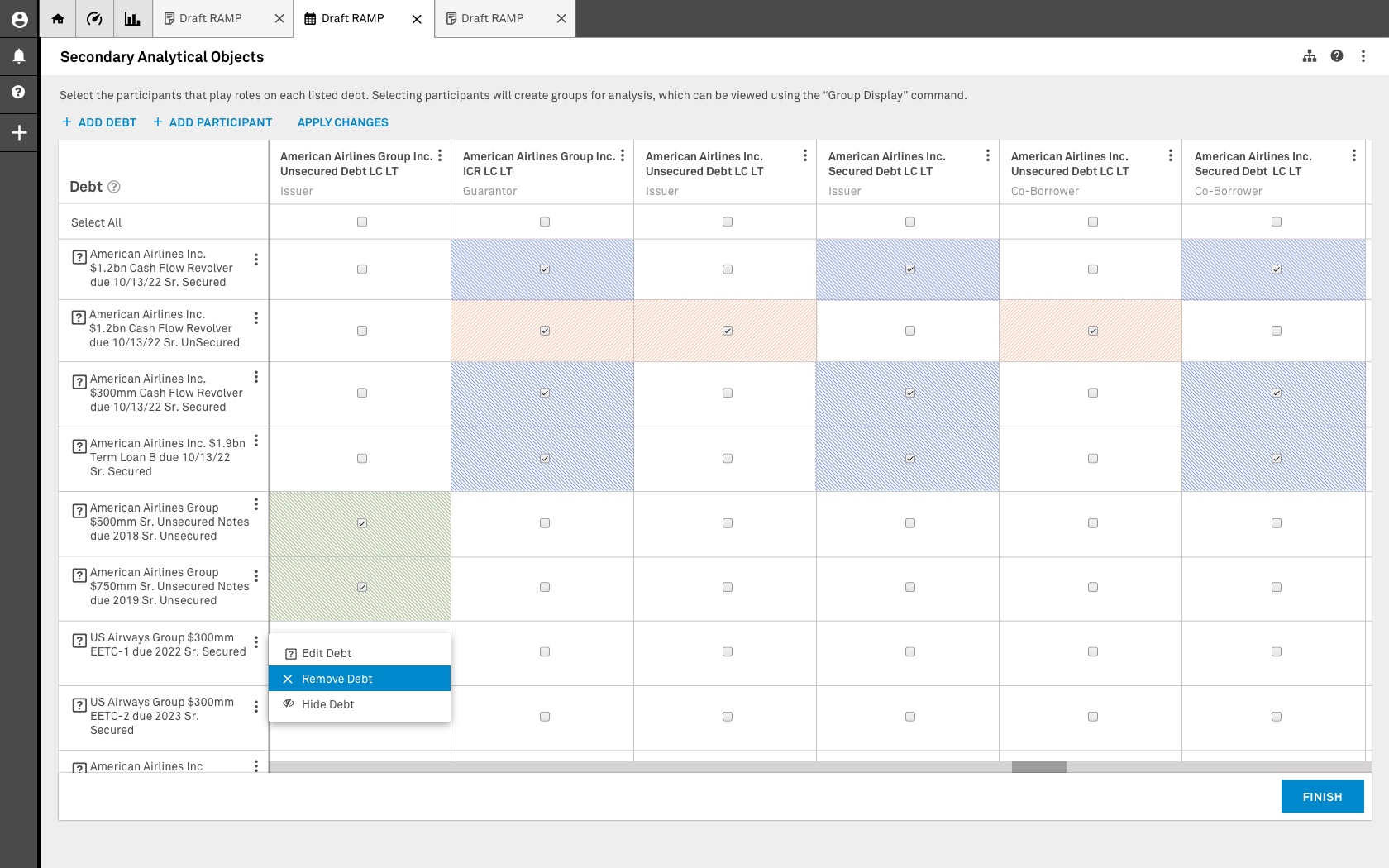Click the horizontal scrollbar thumb

(x=1039, y=767)
